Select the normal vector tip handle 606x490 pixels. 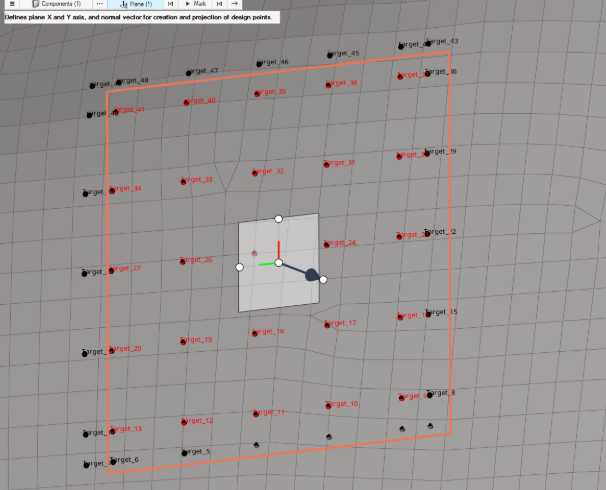click(x=323, y=279)
